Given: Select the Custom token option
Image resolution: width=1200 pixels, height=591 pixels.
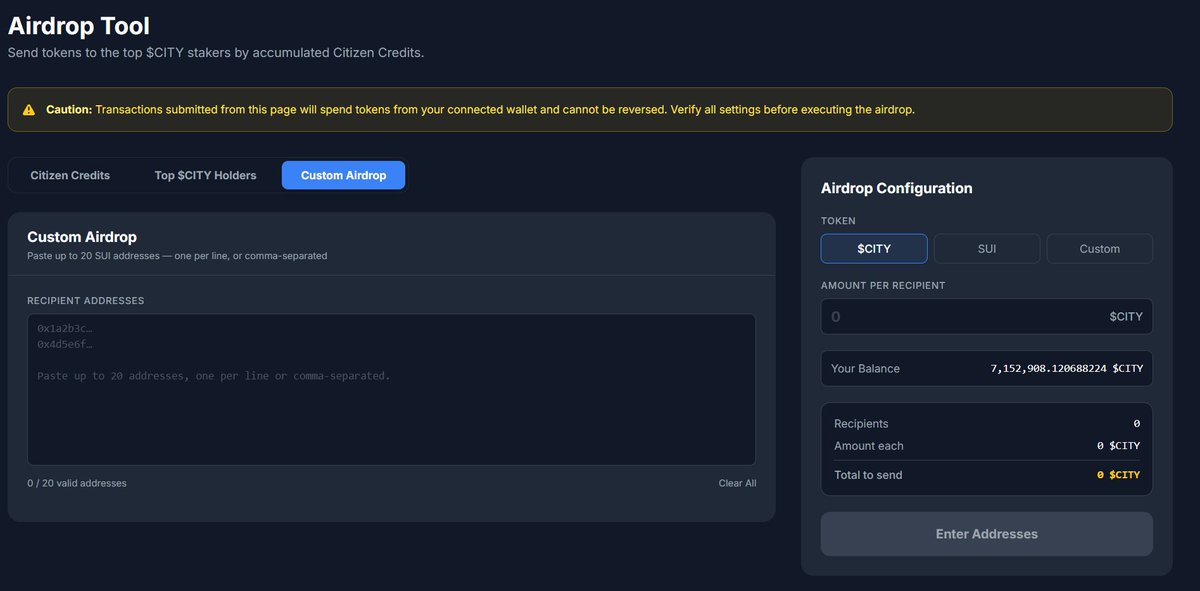Looking at the screenshot, I should 1100,248.
